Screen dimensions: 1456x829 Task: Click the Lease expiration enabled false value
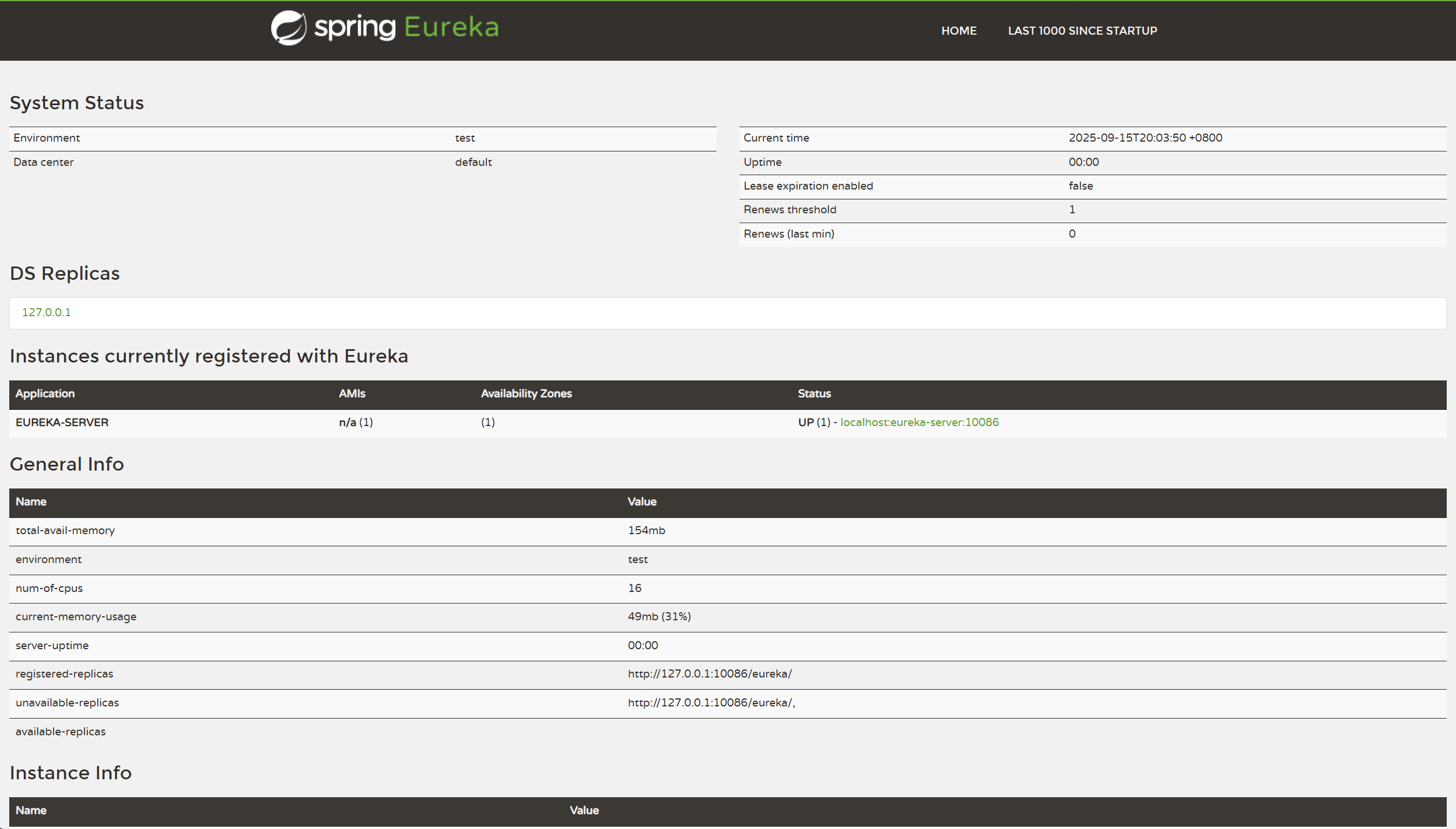click(x=1081, y=186)
